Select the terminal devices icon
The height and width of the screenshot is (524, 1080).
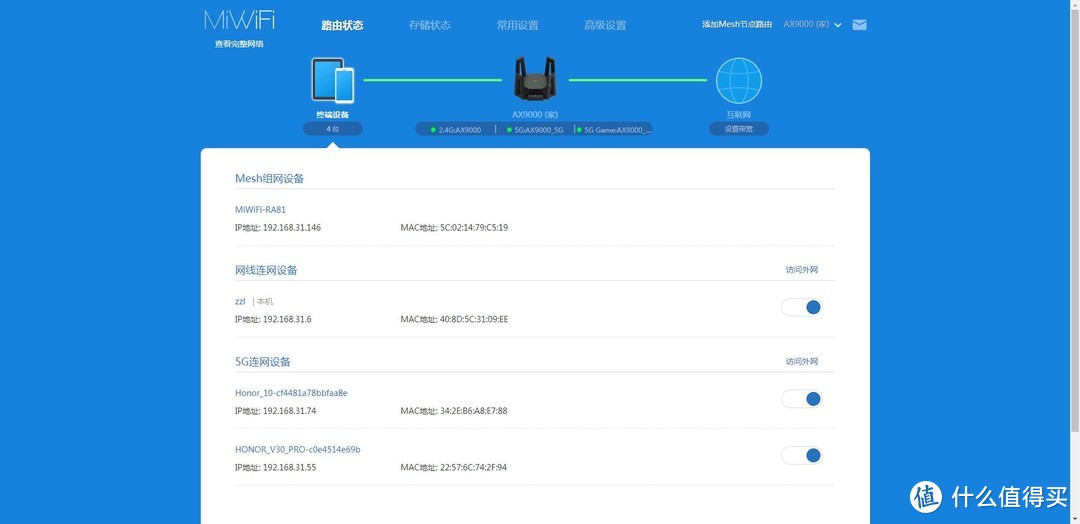pos(333,81)
